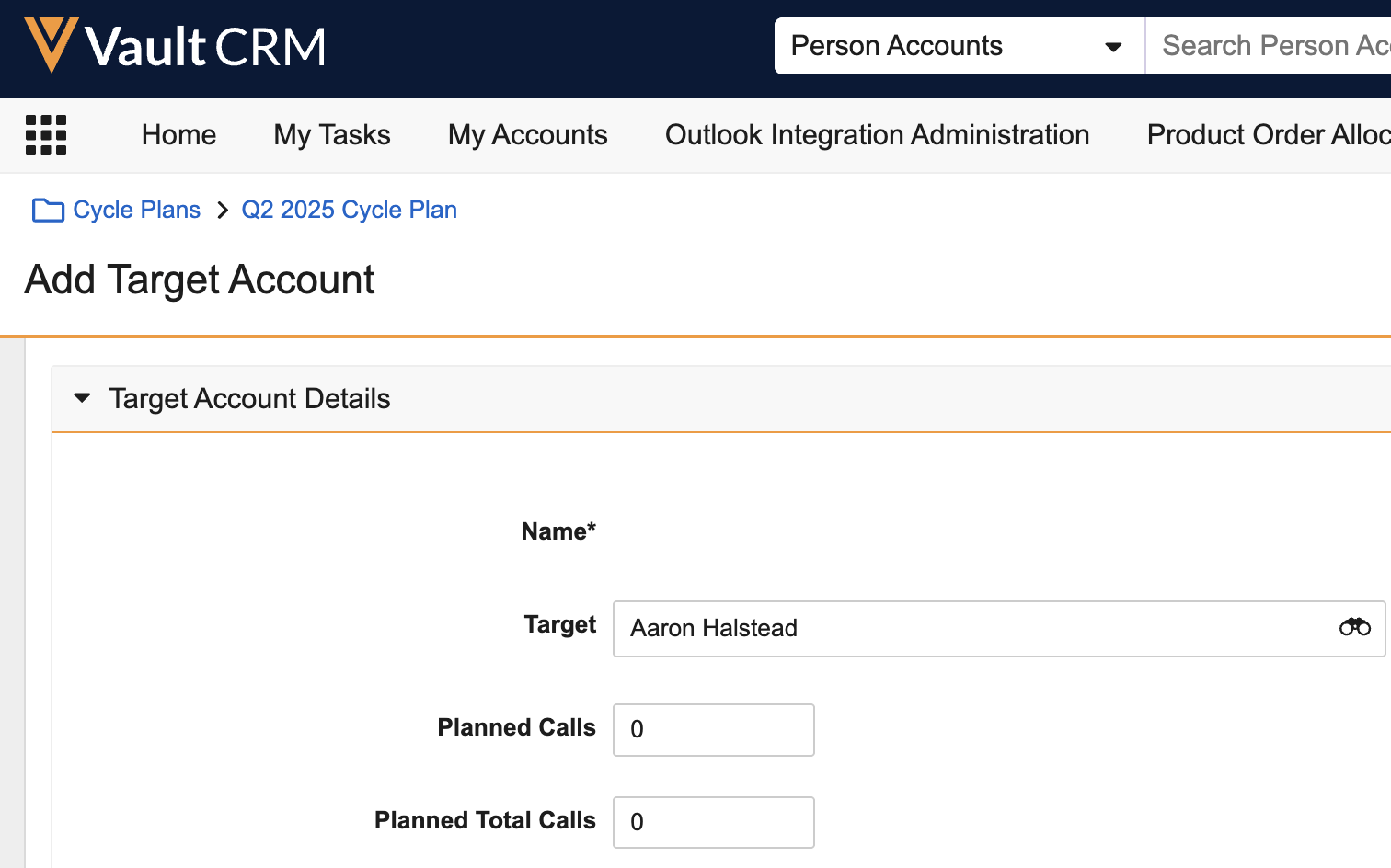Click the Vault CRM logo

point(175,46)
